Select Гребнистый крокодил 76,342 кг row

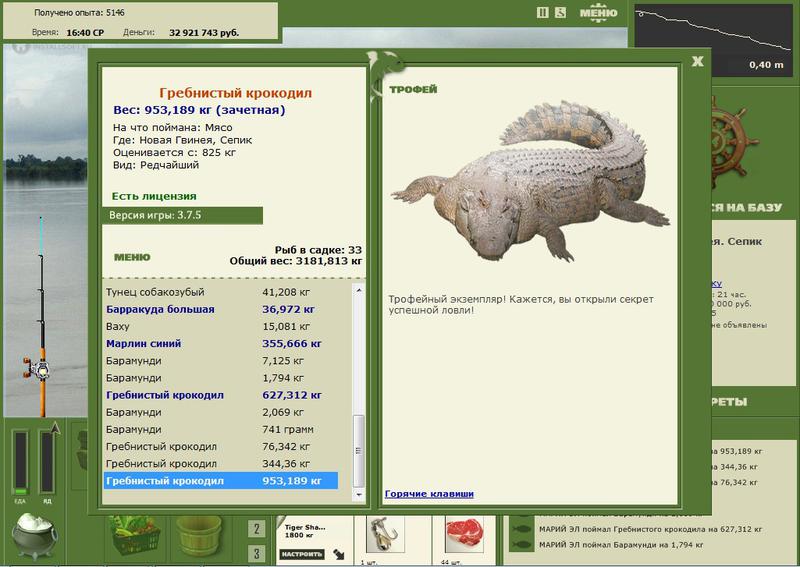(x=221, y=447)
